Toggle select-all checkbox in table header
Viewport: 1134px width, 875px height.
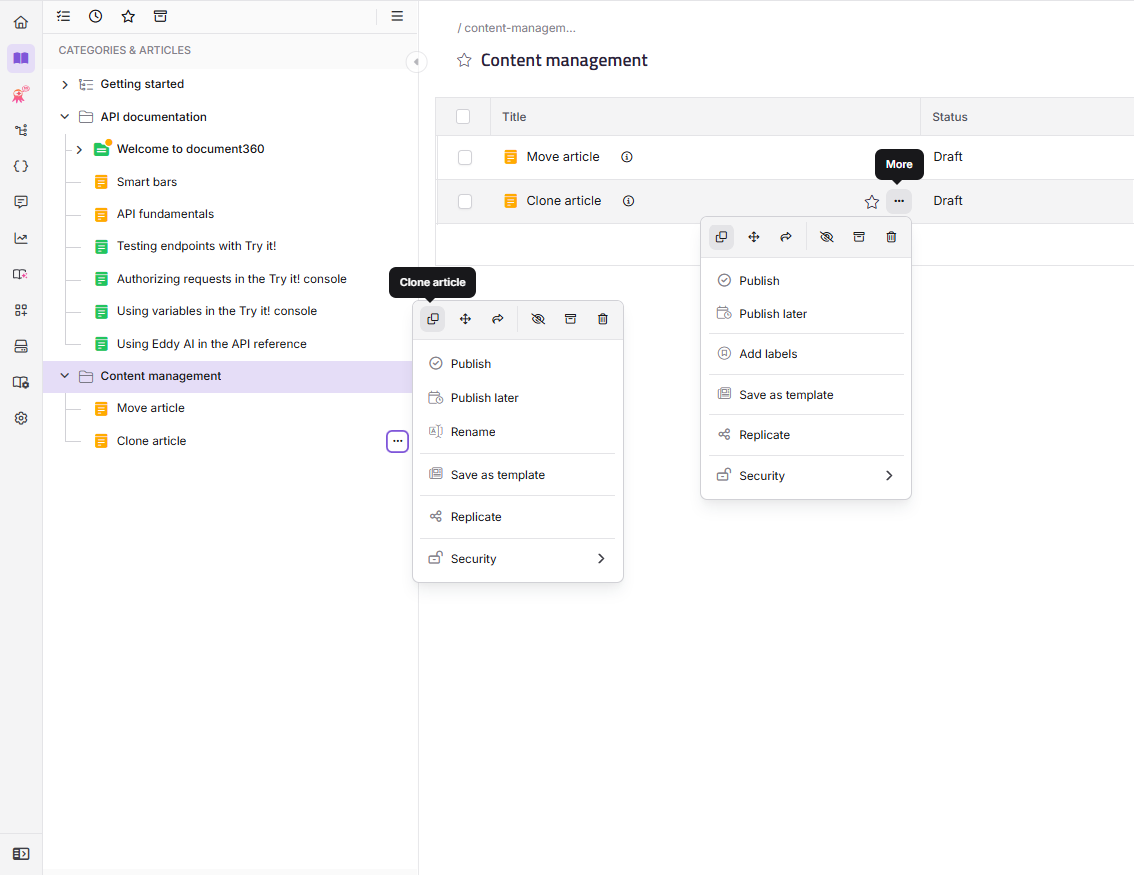click(x=463, y=116)
